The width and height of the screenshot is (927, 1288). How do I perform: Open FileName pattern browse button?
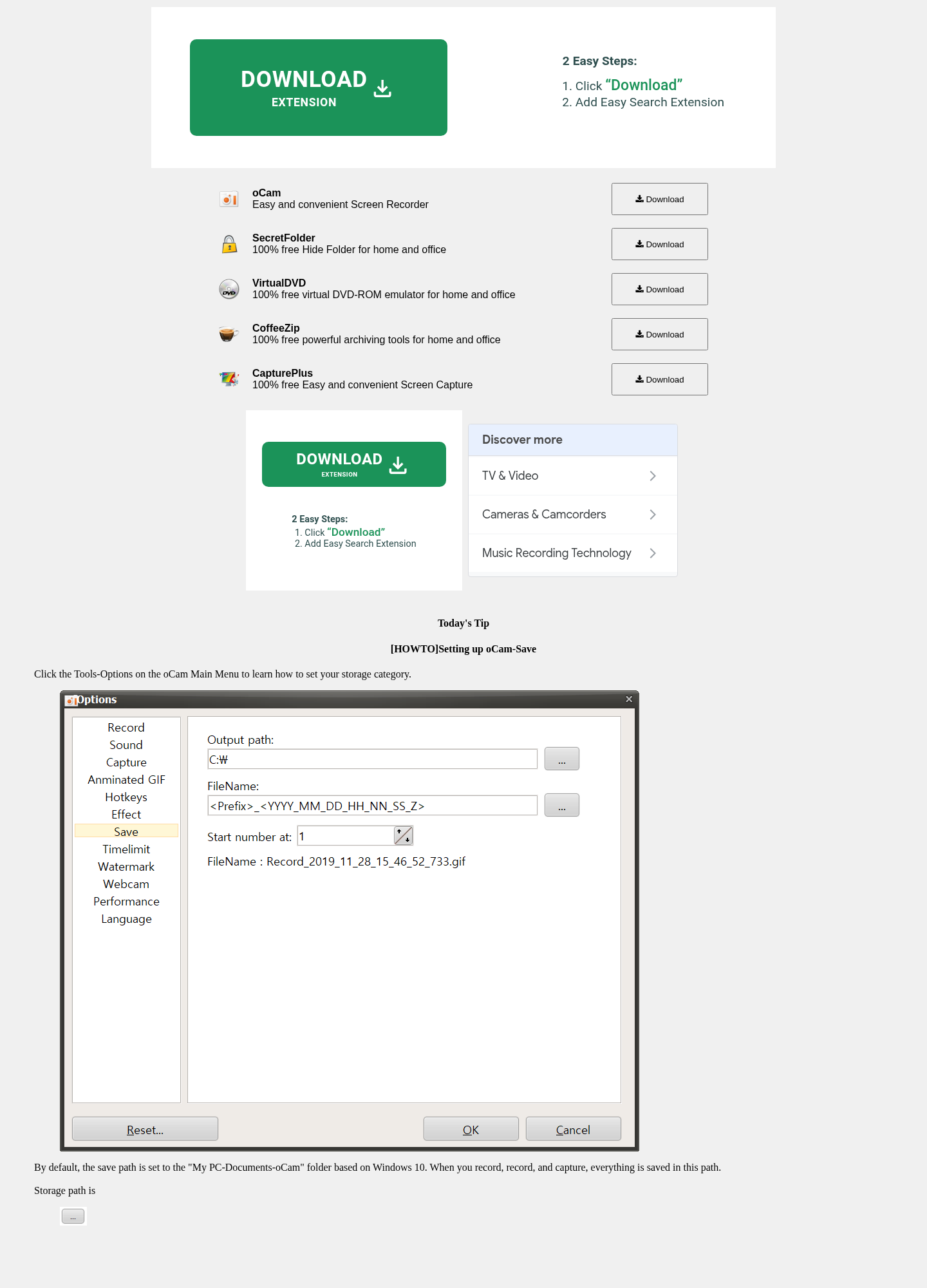[x=562, y=805]
